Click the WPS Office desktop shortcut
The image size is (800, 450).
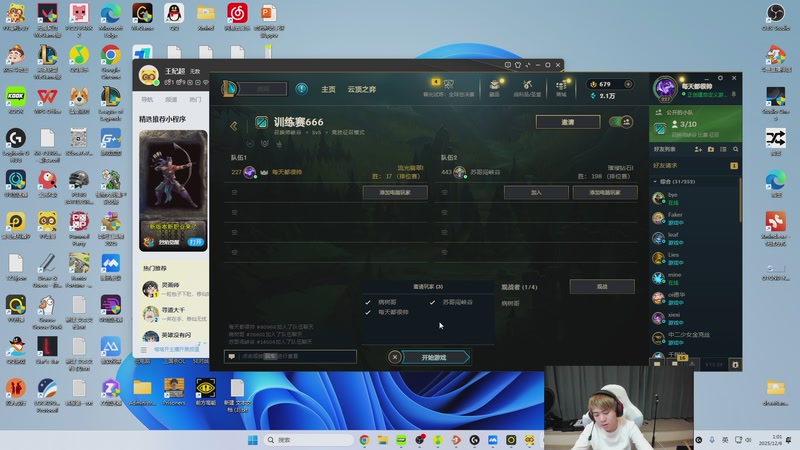(x=47, y=101)
